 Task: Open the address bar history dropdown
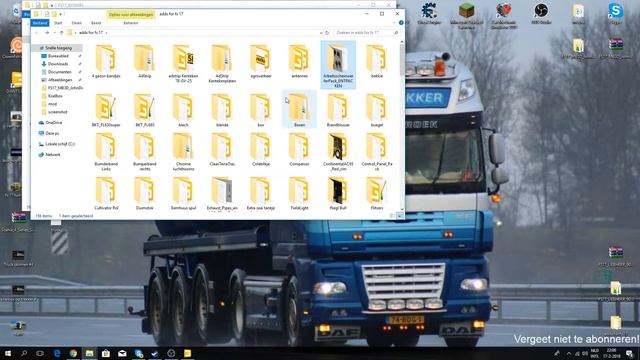pos(321,33)
